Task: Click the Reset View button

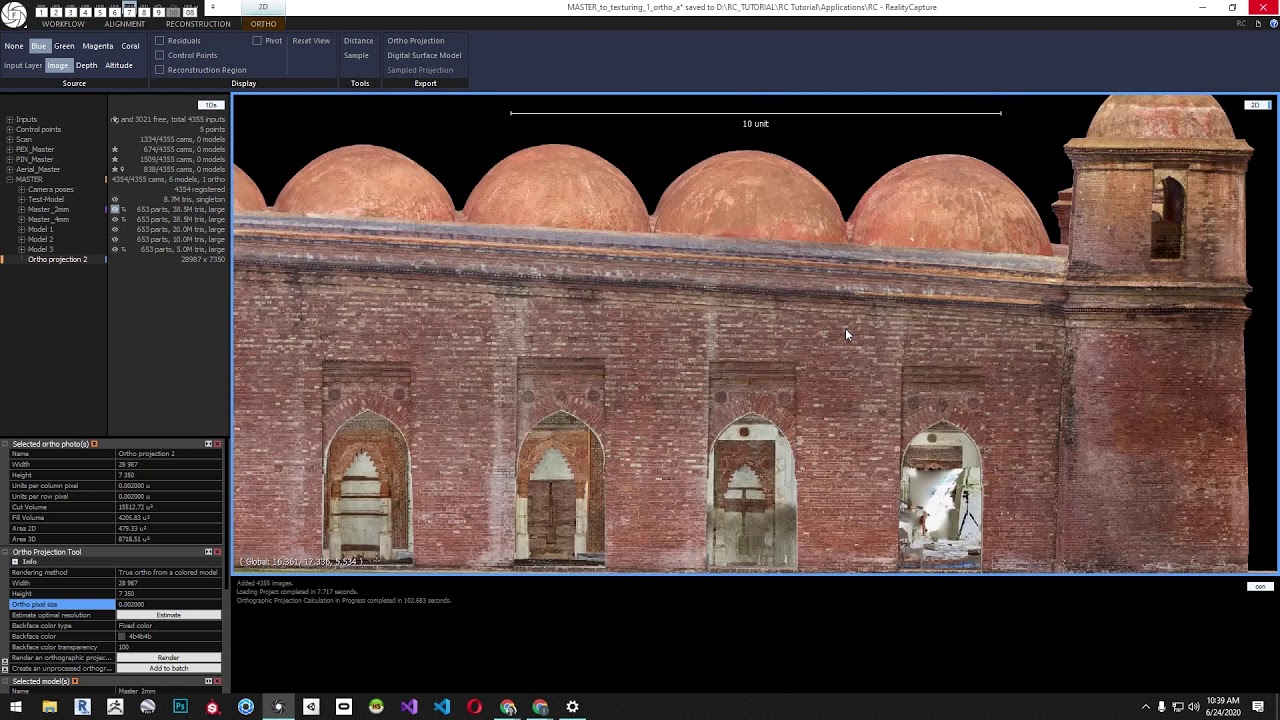Action: pos(311,41)
